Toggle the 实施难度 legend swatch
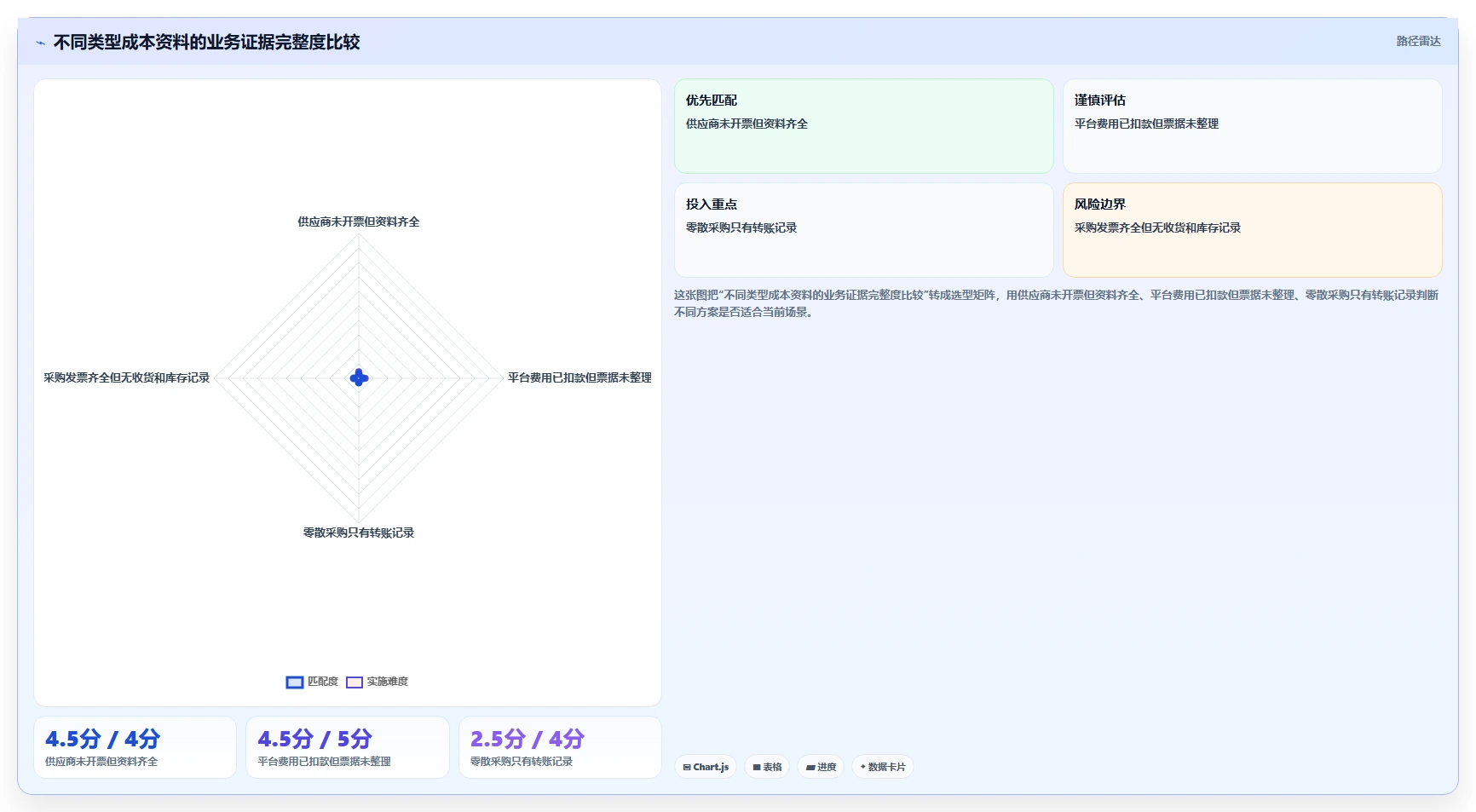 (355, 682)
